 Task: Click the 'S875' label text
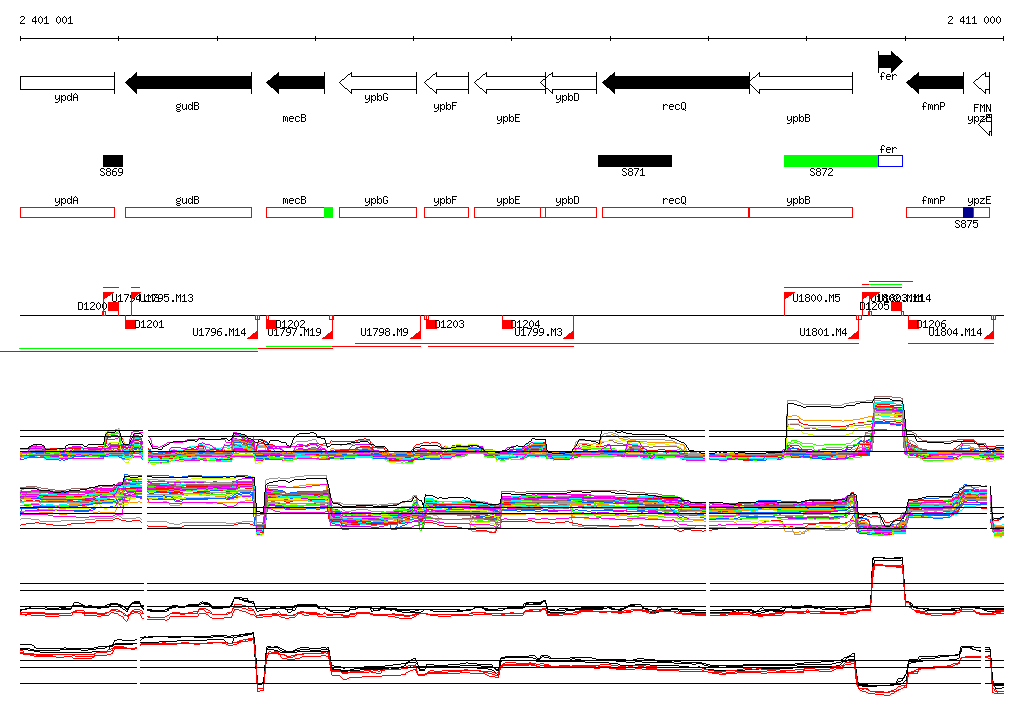tap(966, 224)
